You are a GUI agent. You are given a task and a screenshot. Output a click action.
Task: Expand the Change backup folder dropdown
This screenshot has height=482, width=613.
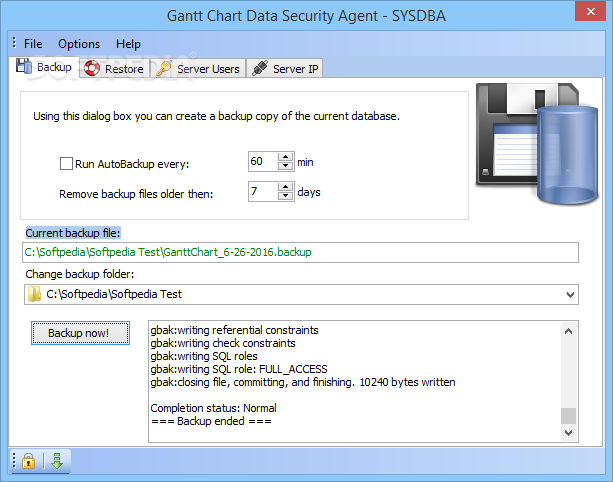tap(570, 295)
